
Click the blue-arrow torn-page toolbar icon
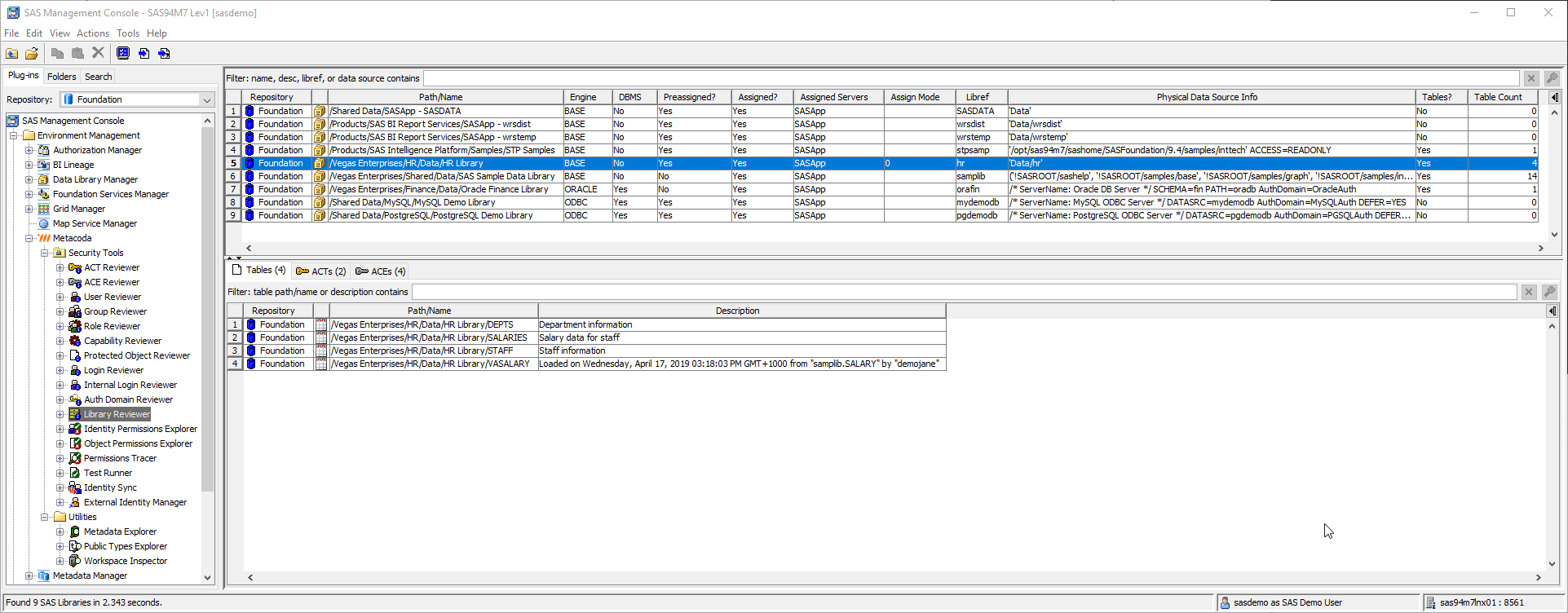[x=164, y=53]
